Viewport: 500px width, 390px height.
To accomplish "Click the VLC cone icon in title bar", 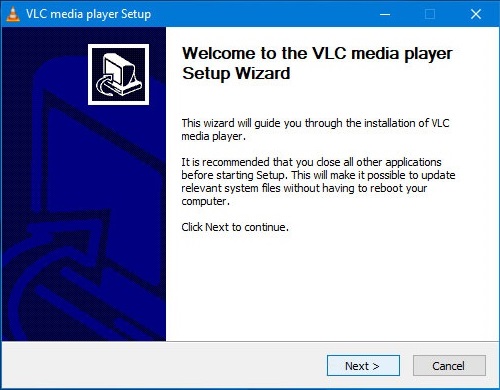I will tap(13, 14).
